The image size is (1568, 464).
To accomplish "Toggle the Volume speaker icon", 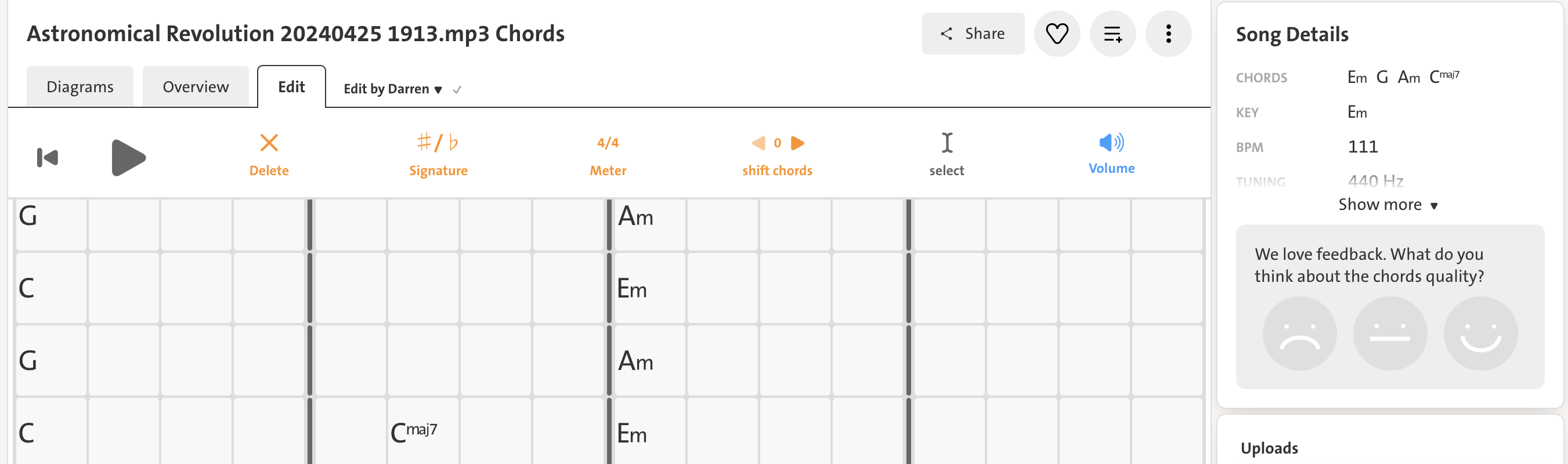I will click(x=1111, y=143).
